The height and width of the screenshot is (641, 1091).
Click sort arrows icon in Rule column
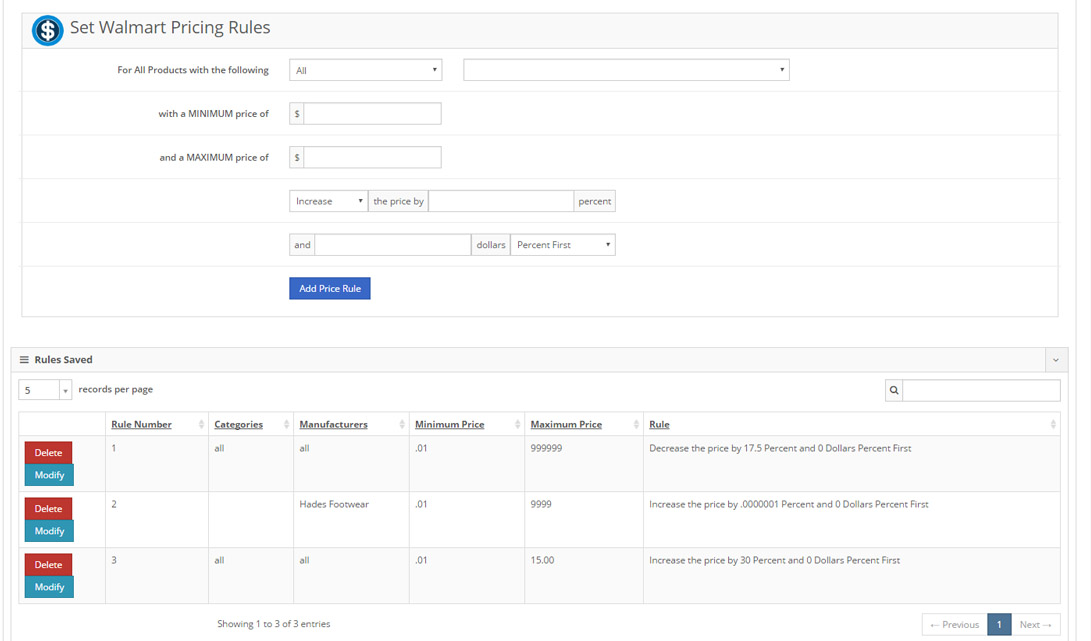pos(1053,425)
